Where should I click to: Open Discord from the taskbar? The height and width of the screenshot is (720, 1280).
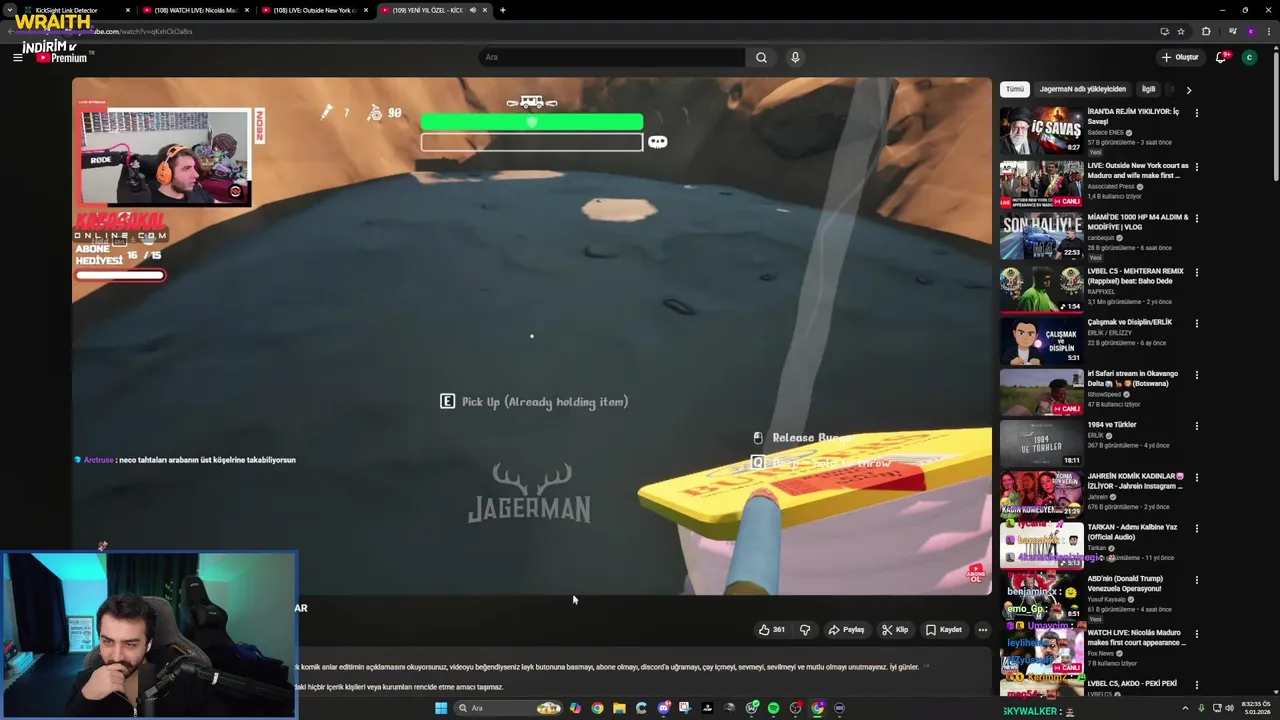click(x=663, y=708)
